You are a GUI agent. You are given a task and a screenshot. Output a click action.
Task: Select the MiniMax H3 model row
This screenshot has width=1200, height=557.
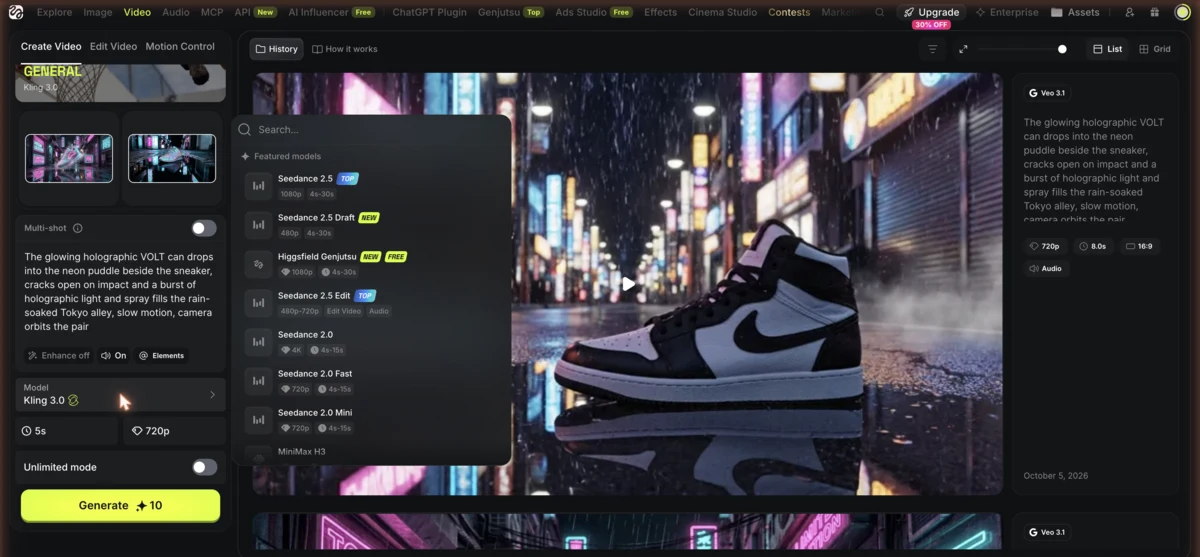(372, 453)
